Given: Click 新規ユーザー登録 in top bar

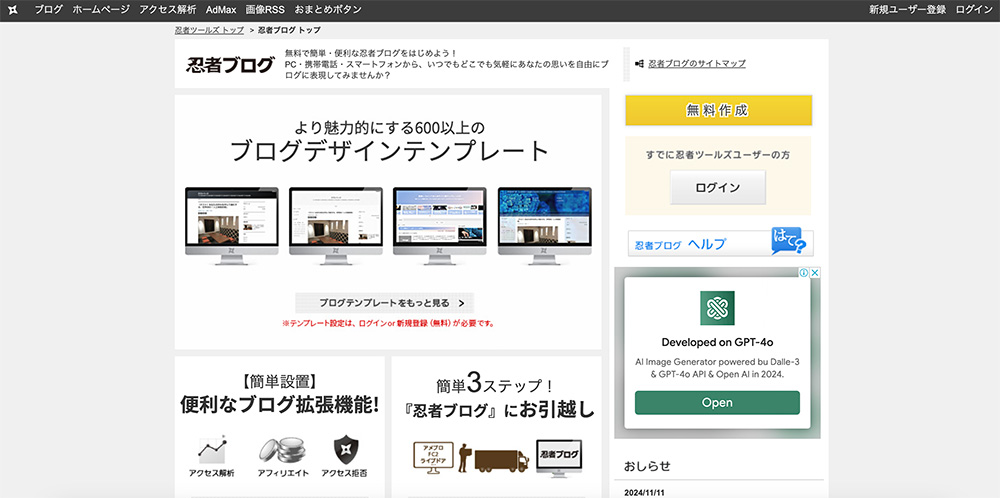Looking at the screenshot, I should click(x=908, y=10).
